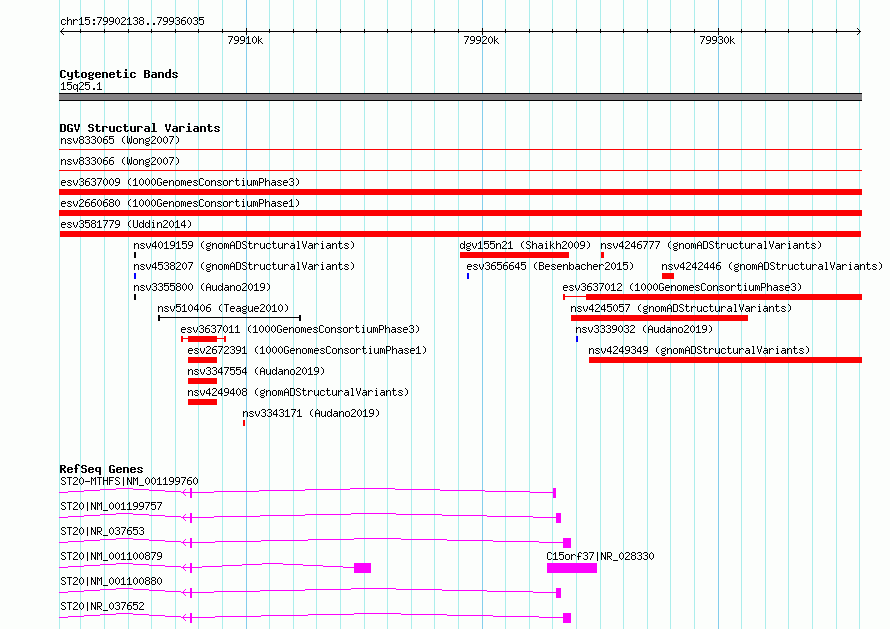
Task: Click the 15q25.1 band label
Action: tap(81, 86)
